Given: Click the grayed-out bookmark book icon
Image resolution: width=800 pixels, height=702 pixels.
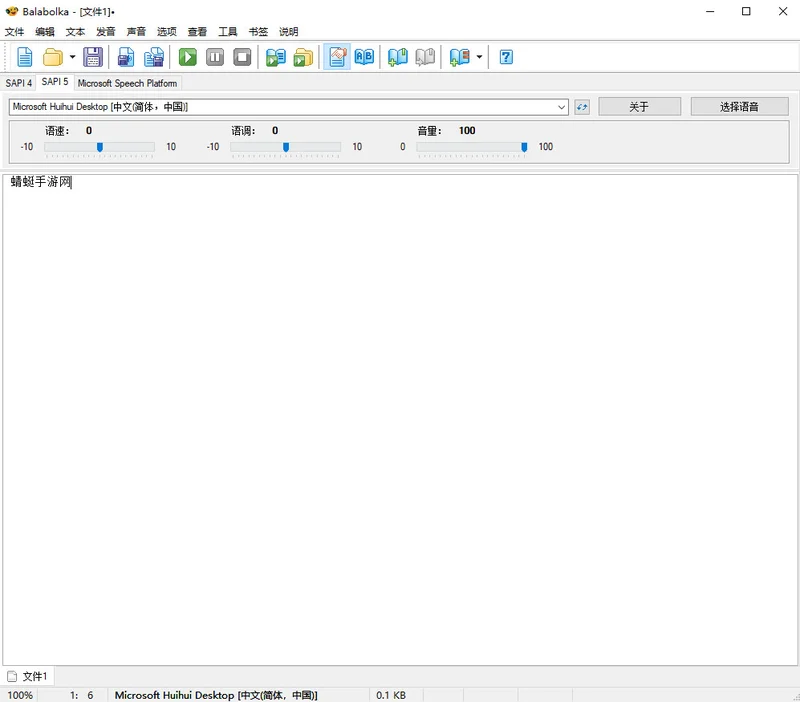Looking at the screenshot, I should (425, 57).
